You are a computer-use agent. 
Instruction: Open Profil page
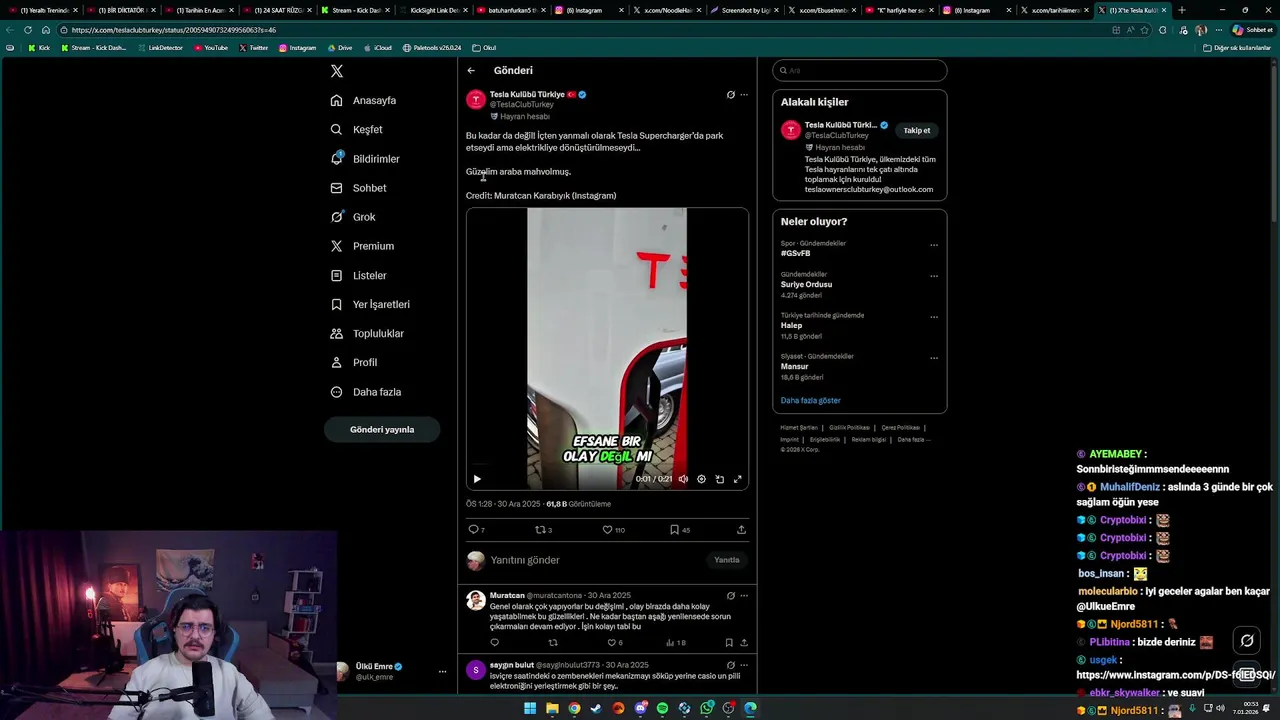(354, 362)
